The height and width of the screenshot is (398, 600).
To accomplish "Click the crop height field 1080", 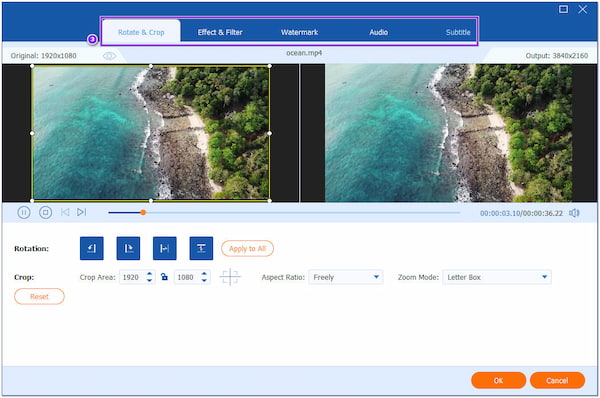I will tap(187, 277).
